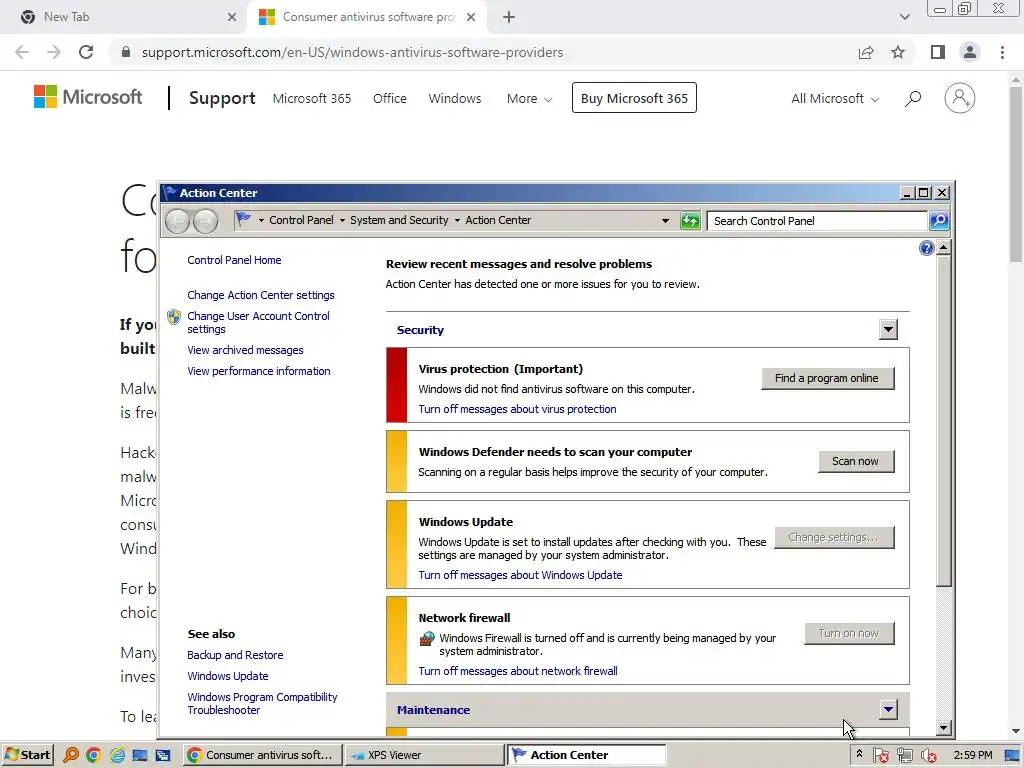Switch to XPS Viewer taskbar button
The height and width of the screenshot is (768, 1024).
pos(424,755)
